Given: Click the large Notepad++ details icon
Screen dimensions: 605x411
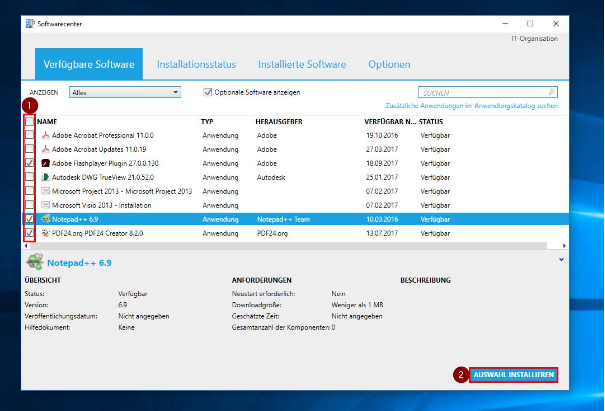Looking at the screenshot, I should (35, 262).
